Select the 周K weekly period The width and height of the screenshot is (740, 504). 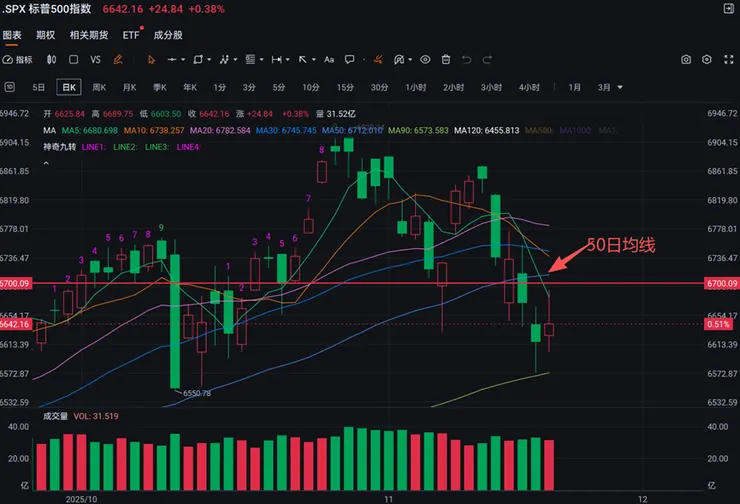point(99,87)
